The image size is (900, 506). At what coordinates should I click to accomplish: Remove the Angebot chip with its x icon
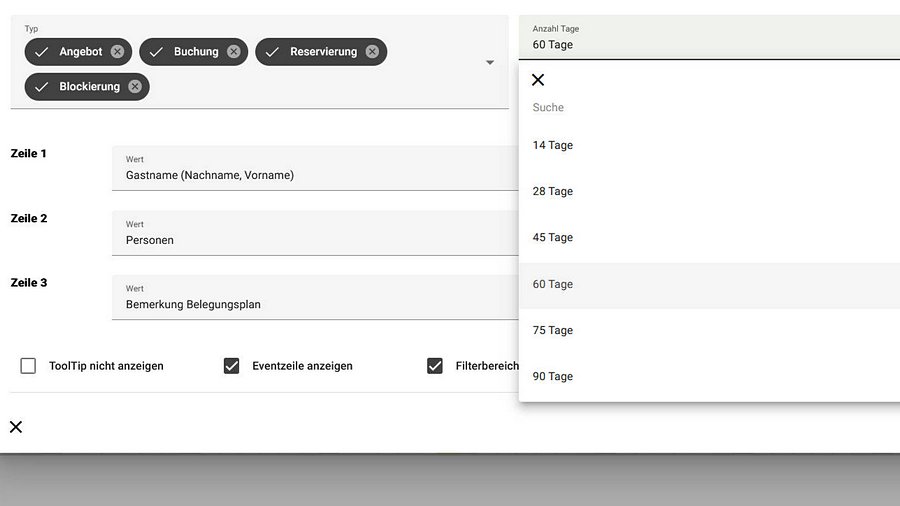(117, 52)
